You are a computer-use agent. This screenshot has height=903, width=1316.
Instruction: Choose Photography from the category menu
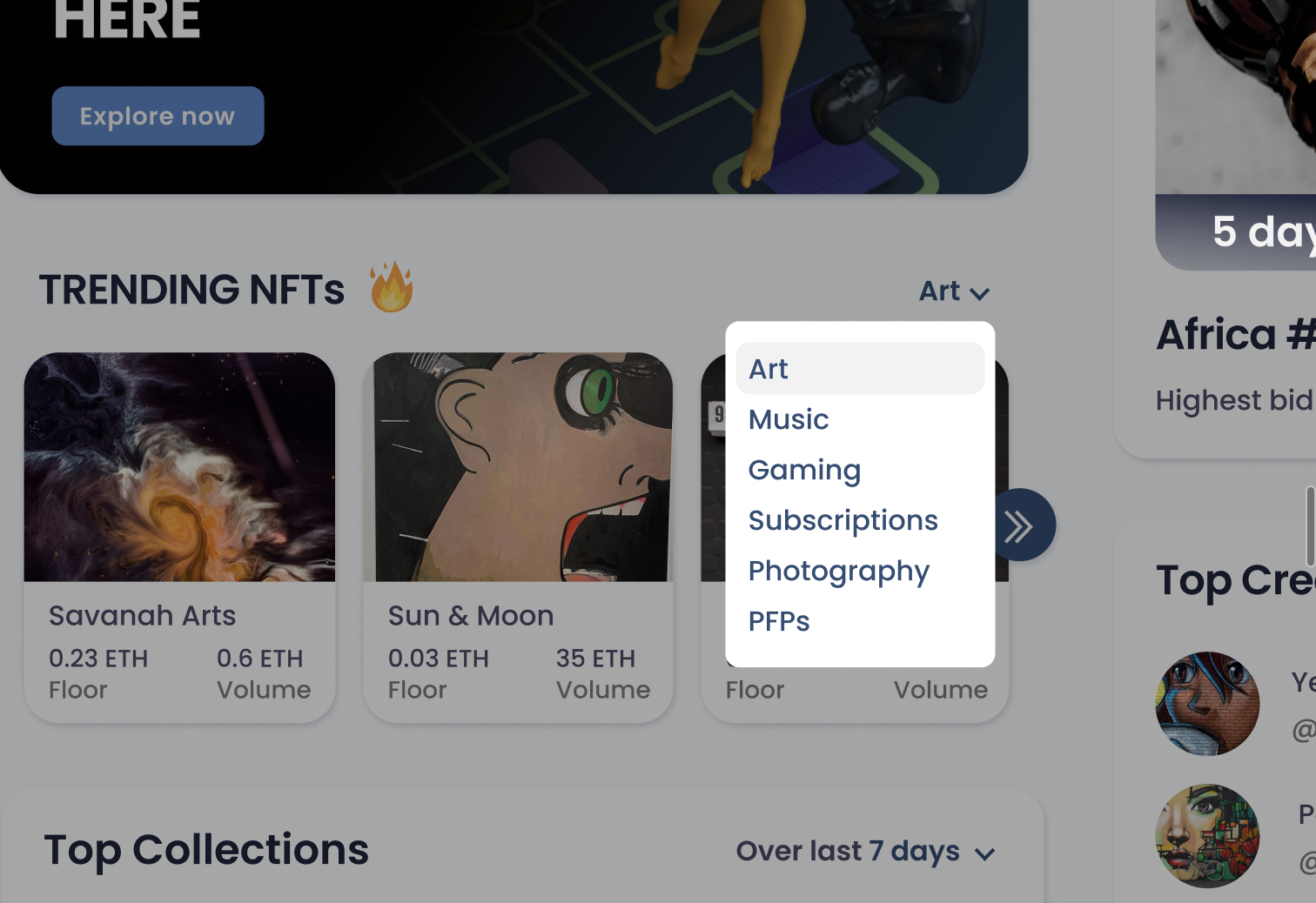tap(838, 571)
